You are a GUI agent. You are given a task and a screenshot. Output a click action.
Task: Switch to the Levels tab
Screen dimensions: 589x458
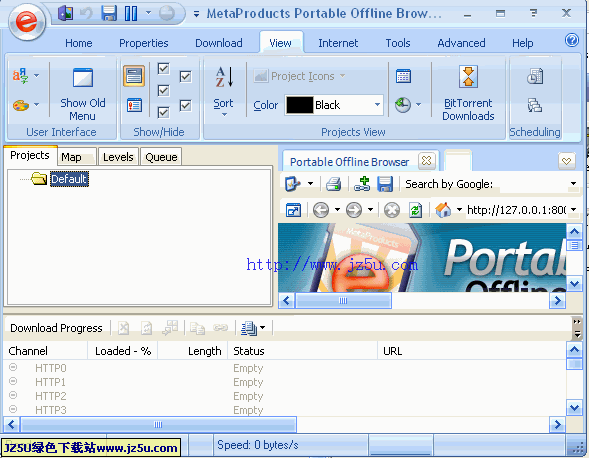pos(118,157)
